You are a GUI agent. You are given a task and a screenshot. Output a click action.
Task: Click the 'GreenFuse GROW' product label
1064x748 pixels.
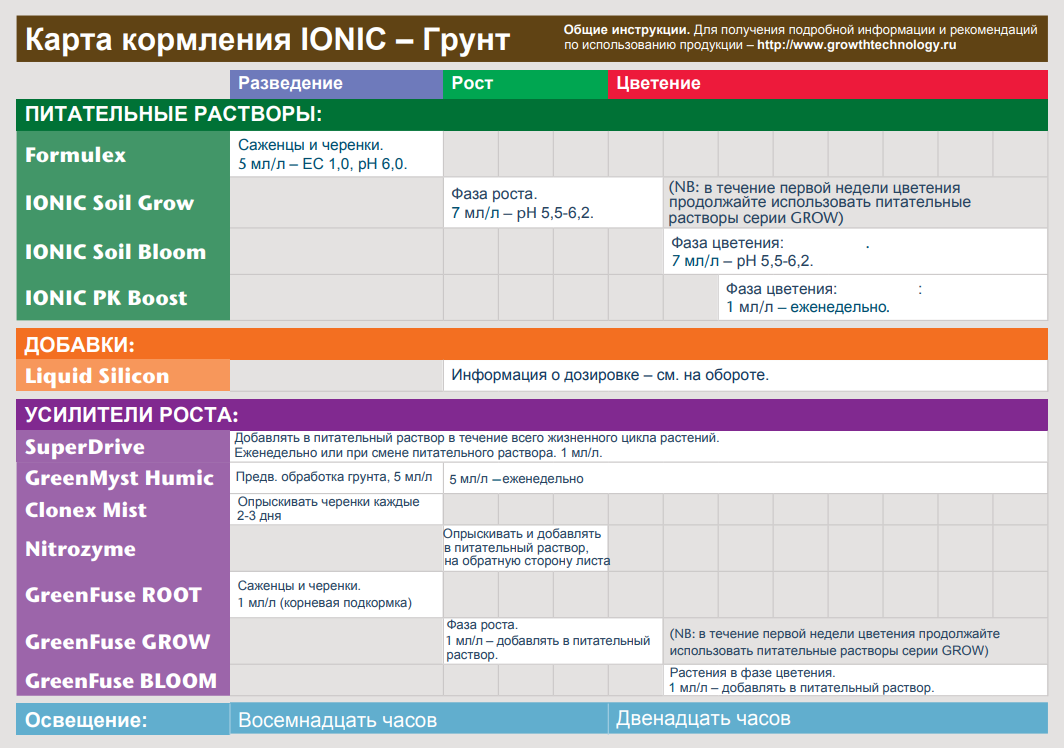point(117,642)
